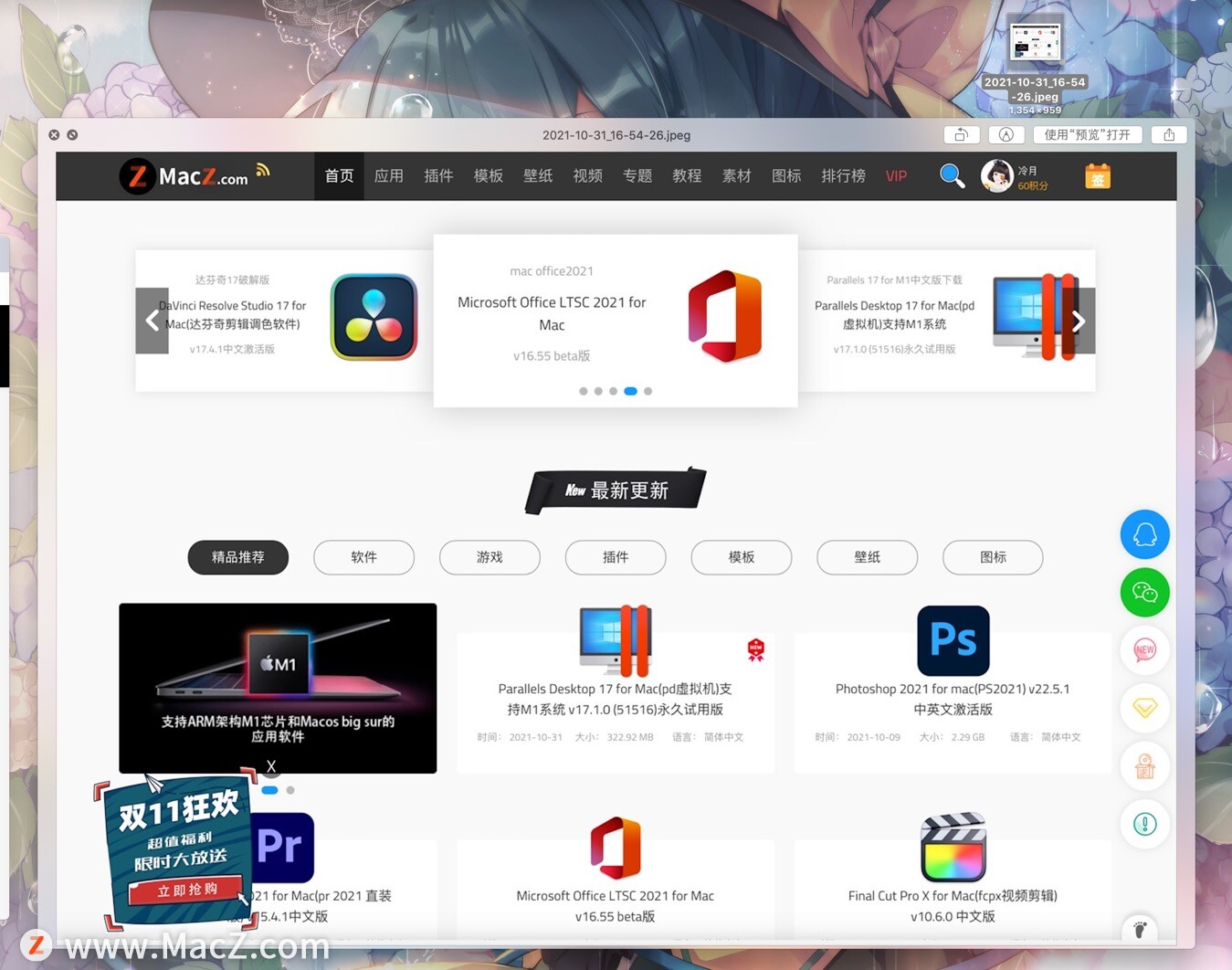Click the share icon in Quick Look toolbar

[1169, 134]
